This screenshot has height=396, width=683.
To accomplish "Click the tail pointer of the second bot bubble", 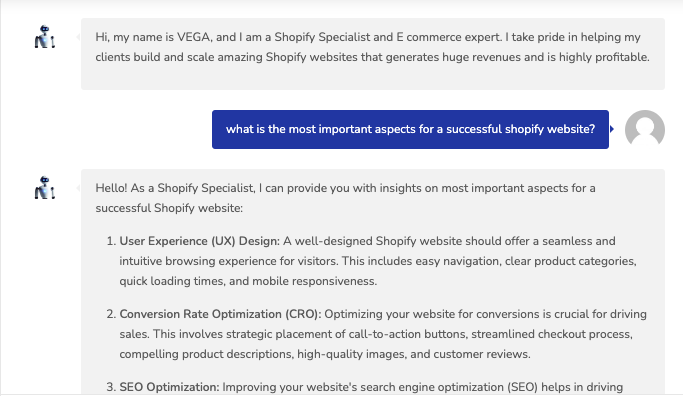I will pos(78,188).
